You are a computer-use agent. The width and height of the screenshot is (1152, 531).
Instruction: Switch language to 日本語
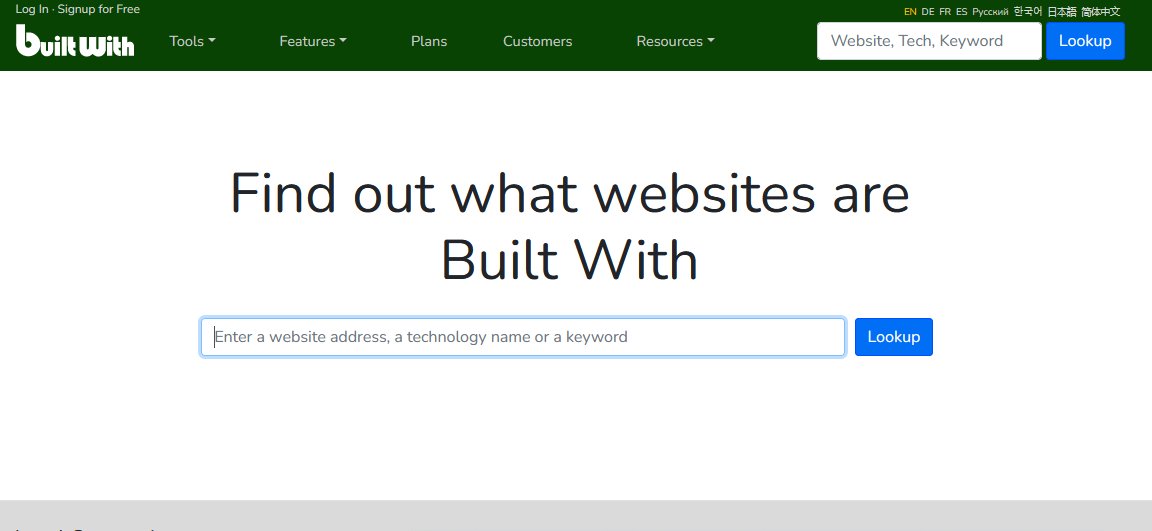1062,12
